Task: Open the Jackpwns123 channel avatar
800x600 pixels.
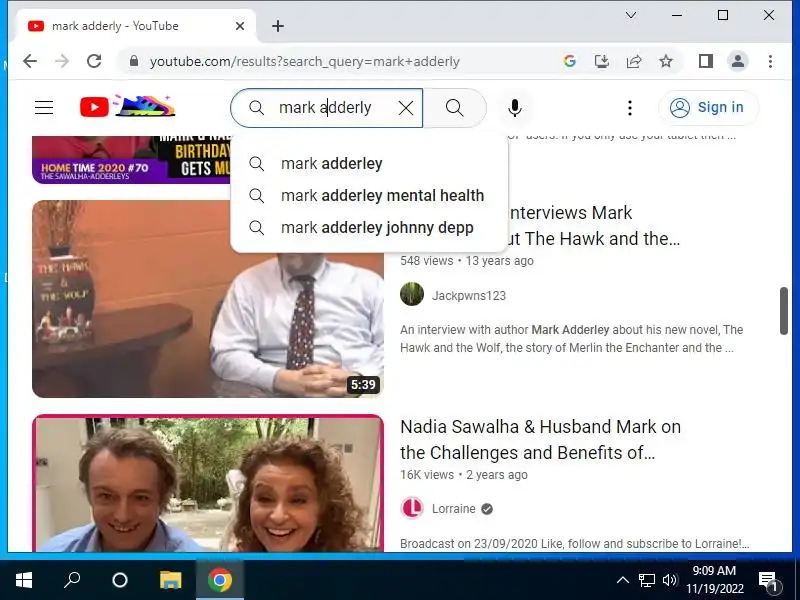Action: (412, 295)
